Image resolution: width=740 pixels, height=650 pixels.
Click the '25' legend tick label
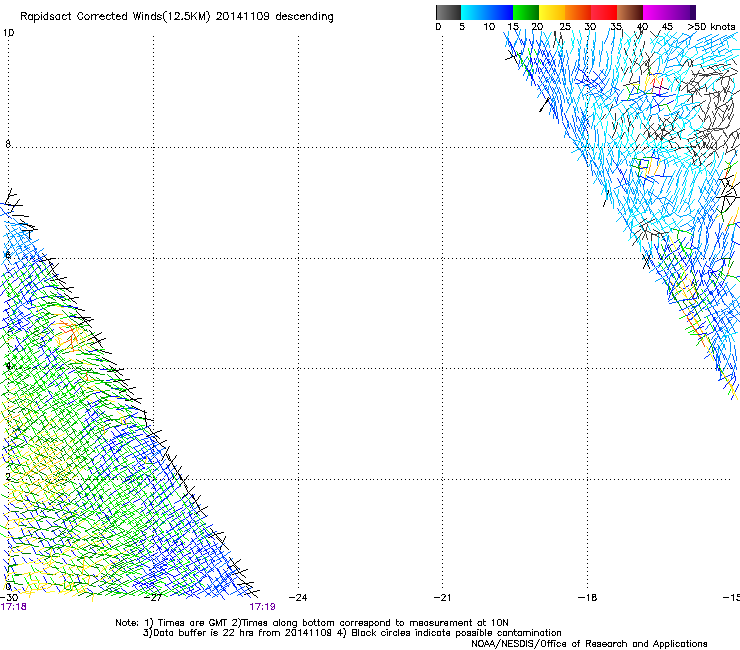[565, 27]
